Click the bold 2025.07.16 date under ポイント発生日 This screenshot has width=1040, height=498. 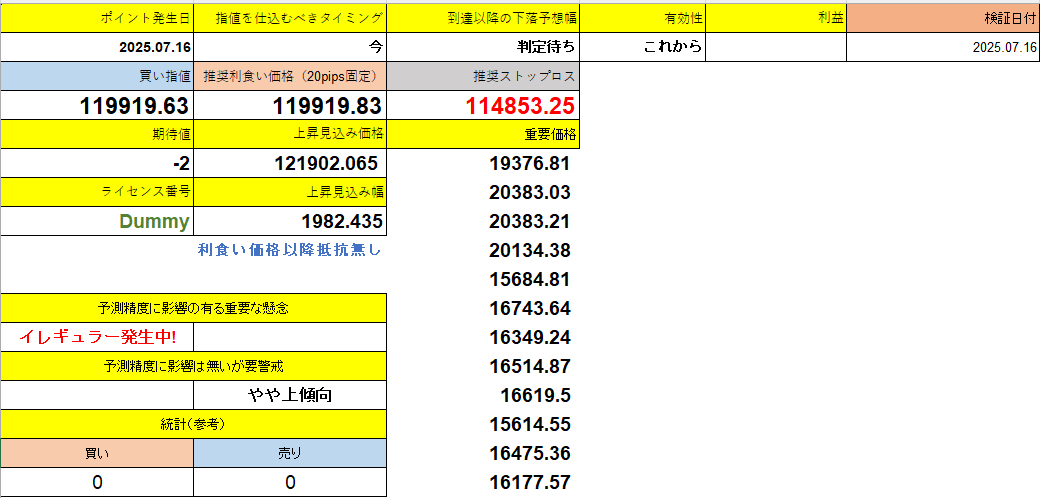[x=97, y=48]
